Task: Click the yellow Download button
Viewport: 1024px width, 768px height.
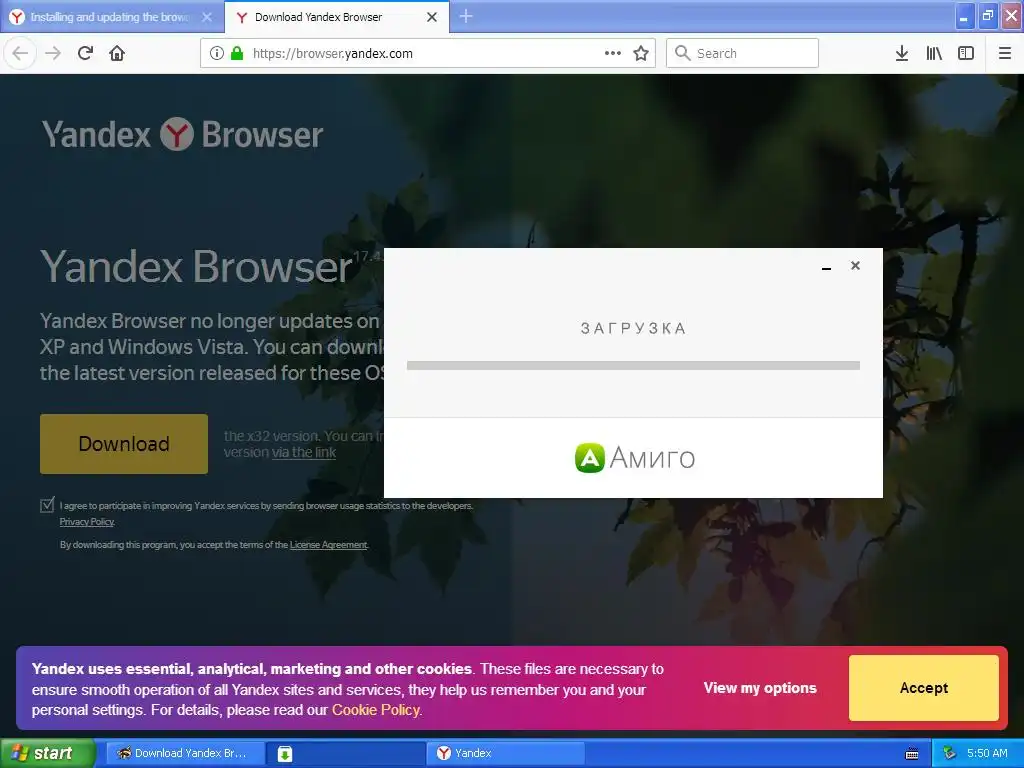Action: point(124,443)
